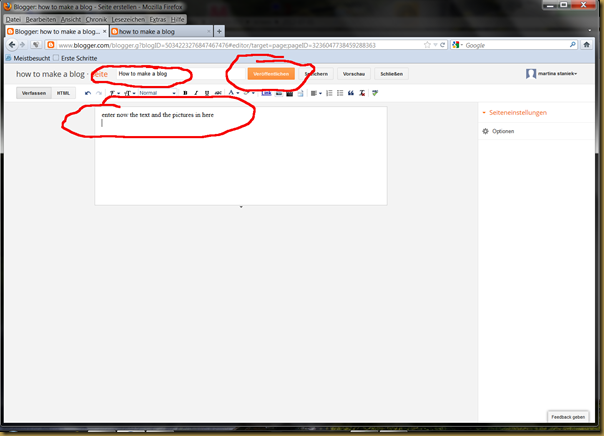The width and height of the screenshot is (604, 436).
Task: Open the Bearbeiten menu
Action: click(41, 19)
